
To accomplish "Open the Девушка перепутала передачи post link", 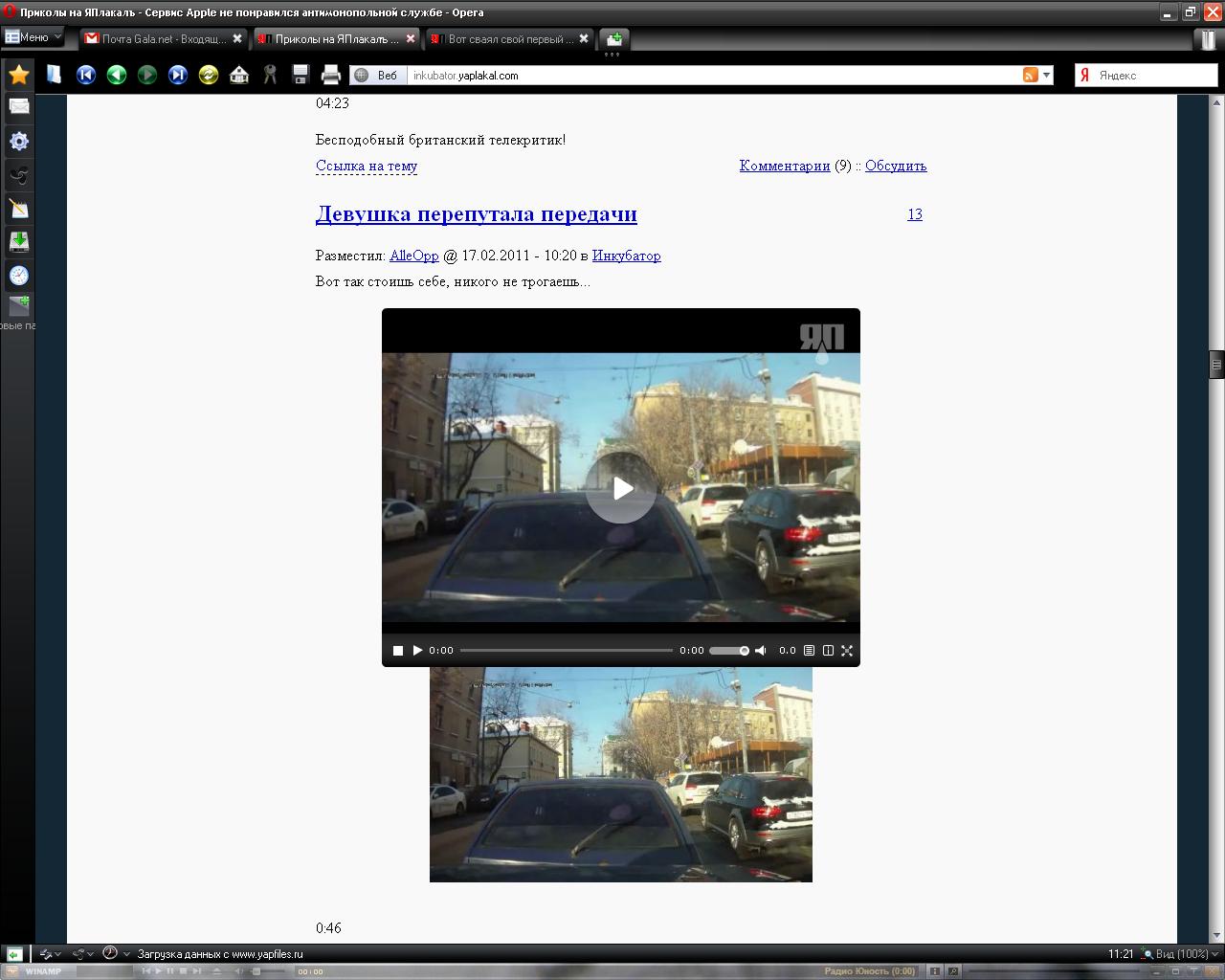I will point(476,213).
